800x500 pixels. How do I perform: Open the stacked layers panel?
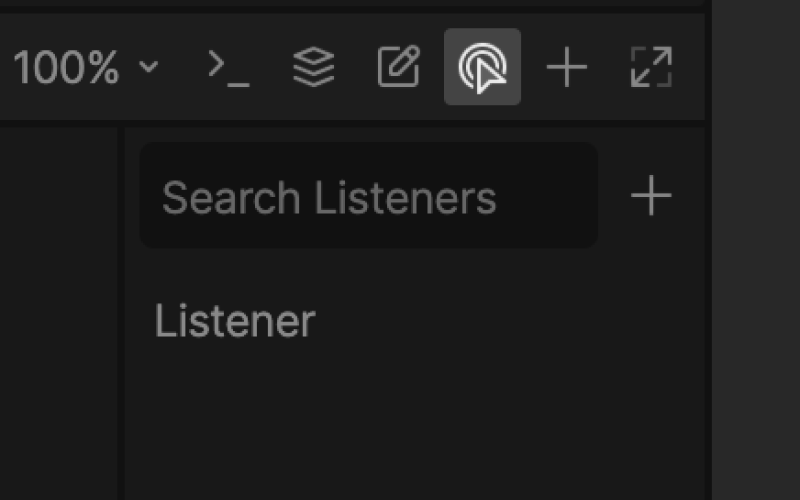click(314, 67)
